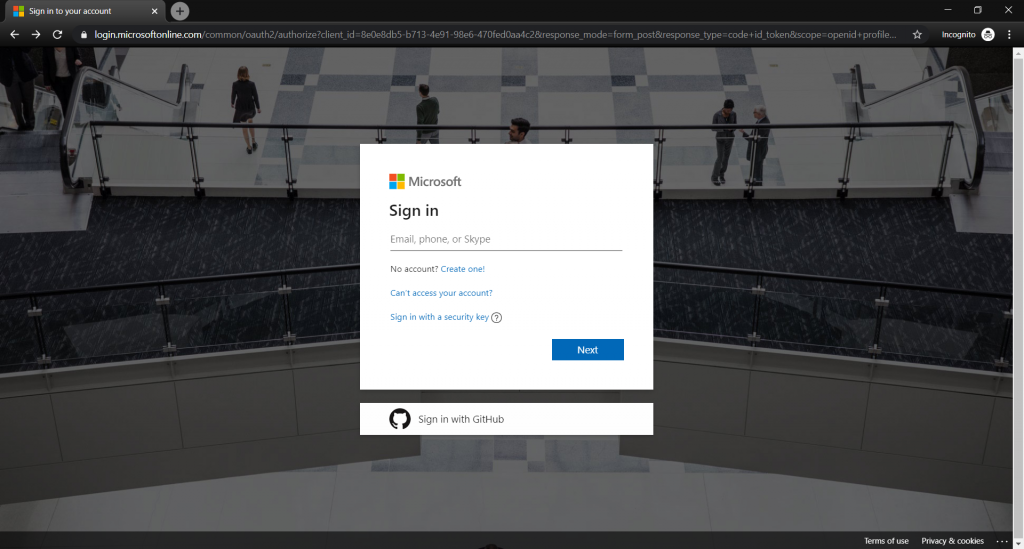Minimize the browser window
1024x549 pixels.
tap(948, 10)
